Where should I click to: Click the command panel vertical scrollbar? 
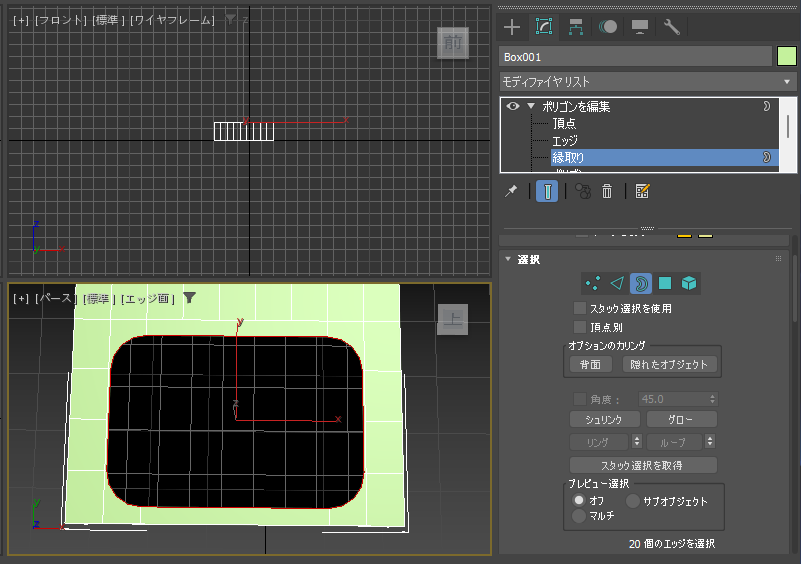tap(795, 291)
